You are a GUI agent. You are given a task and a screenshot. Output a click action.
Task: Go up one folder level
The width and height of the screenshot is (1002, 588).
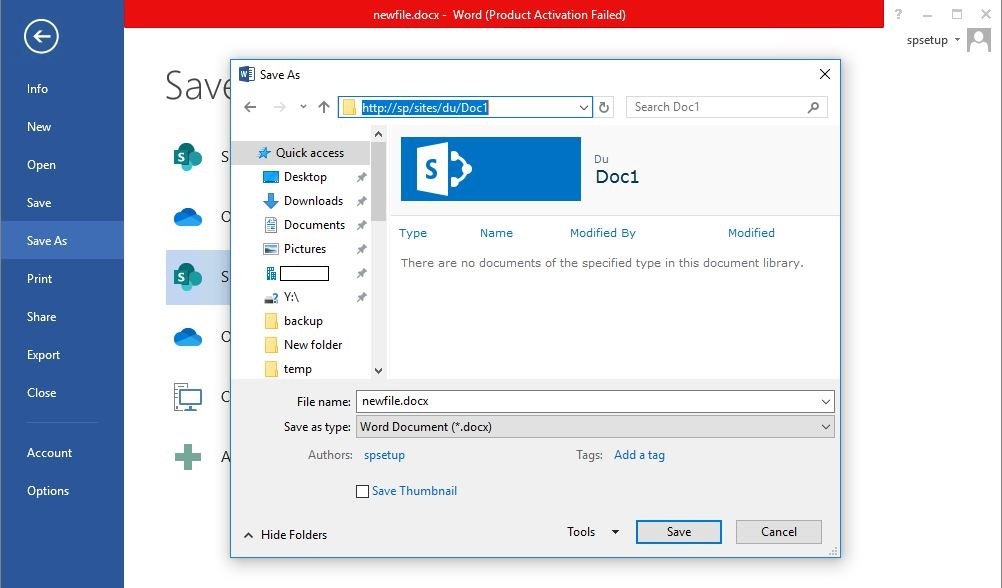[x=324, y=107]
